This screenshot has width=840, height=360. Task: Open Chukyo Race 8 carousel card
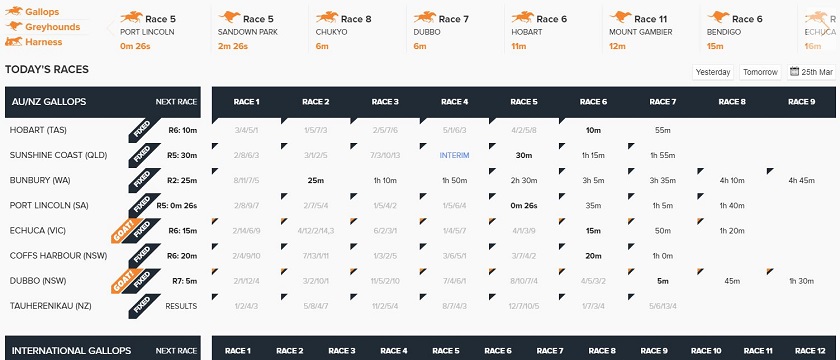pos(357,32)
